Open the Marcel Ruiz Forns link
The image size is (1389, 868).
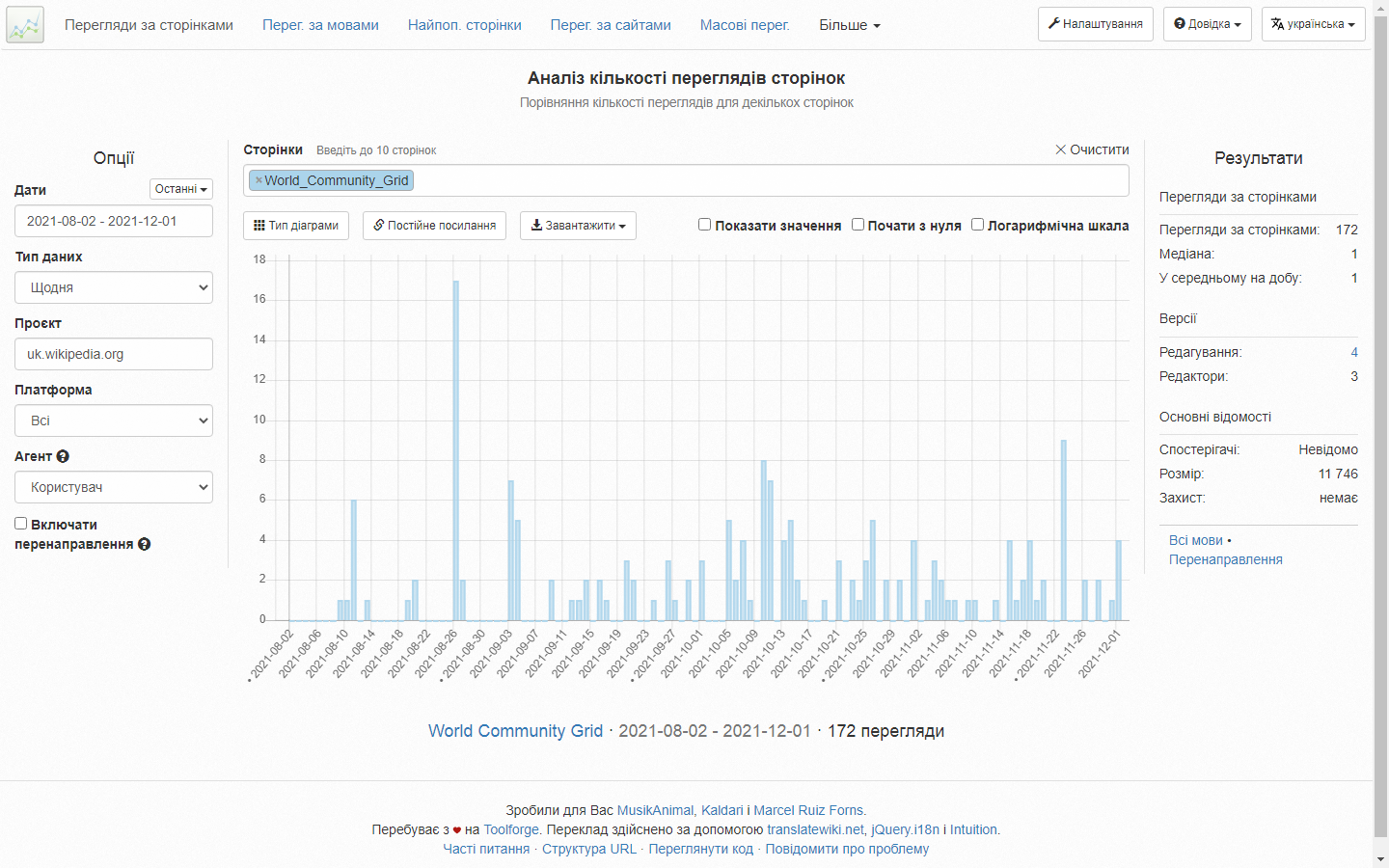click(x=808, y=810)
